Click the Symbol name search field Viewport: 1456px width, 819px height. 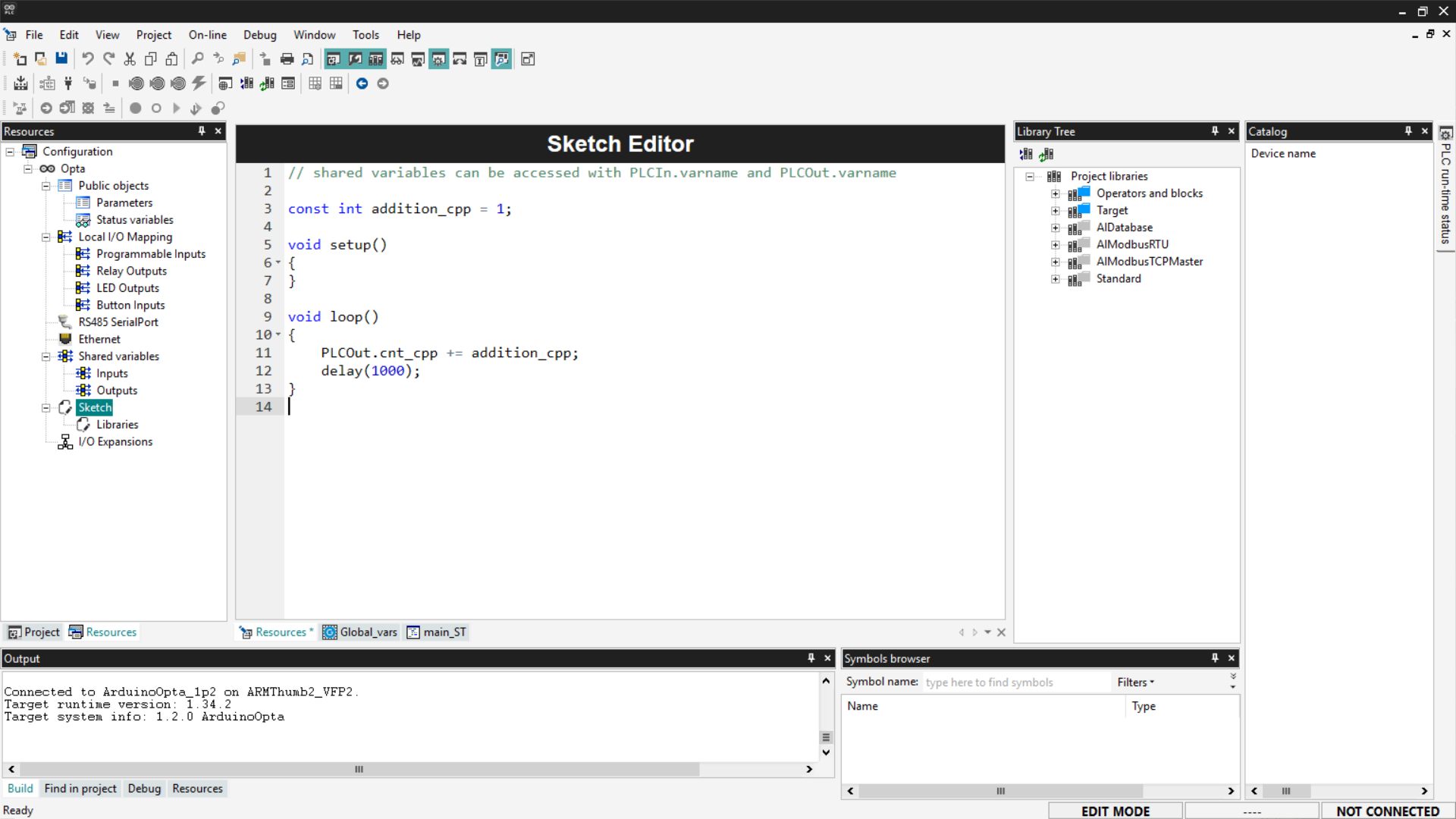(x=1015, y=682)
